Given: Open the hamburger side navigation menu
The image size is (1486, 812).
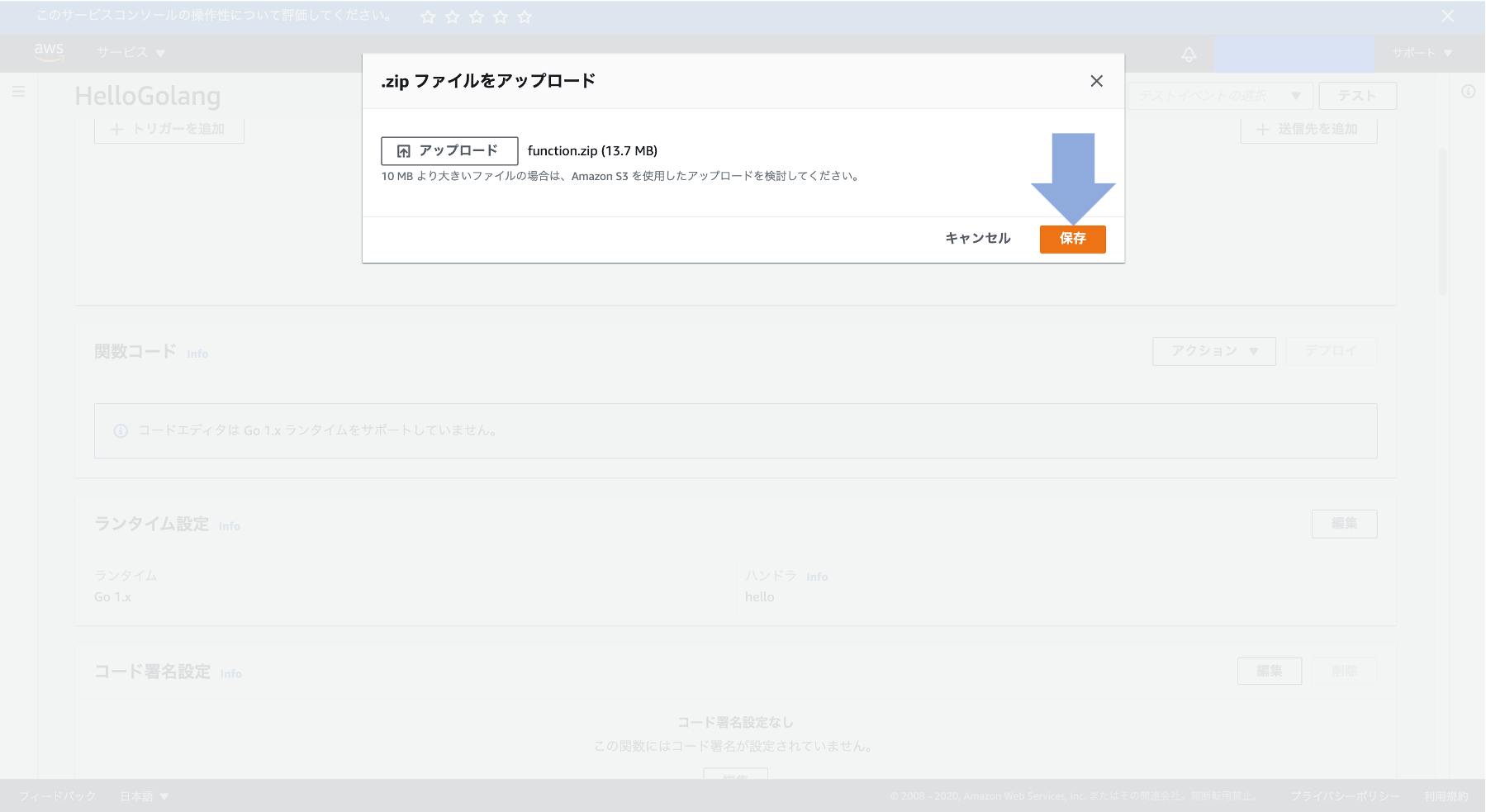Looking at the screenshot, I should (x=18, y=92).
